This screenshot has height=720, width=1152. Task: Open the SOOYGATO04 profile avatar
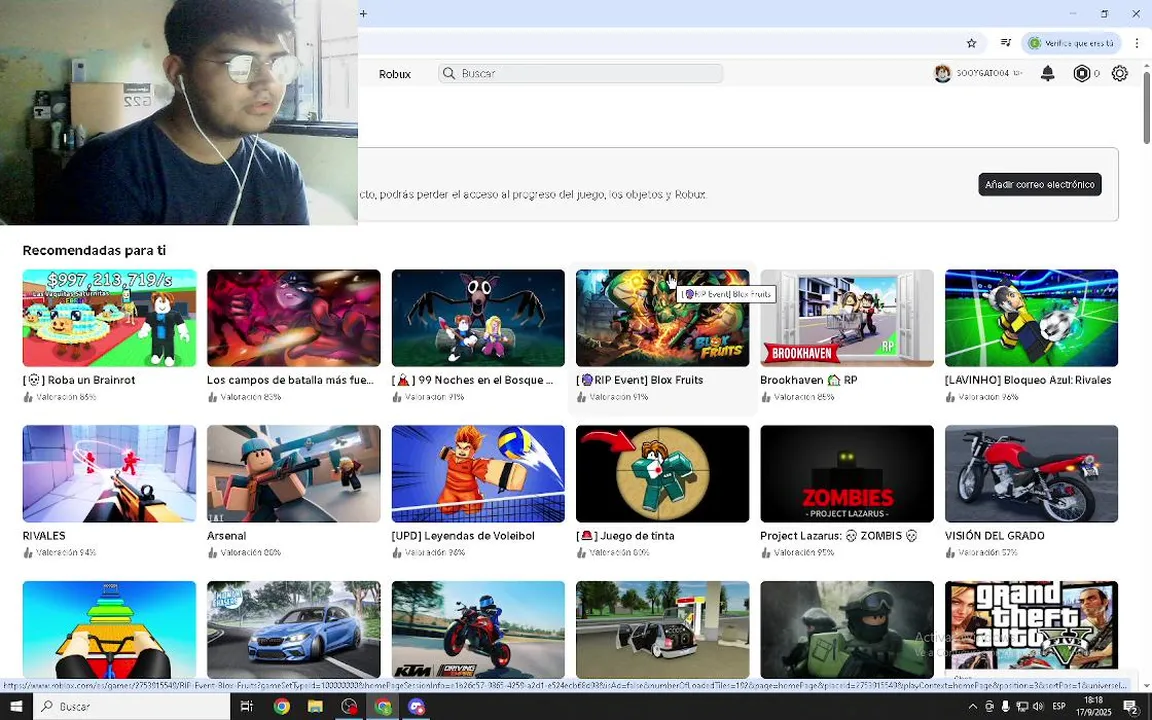pyautogui.click(x=942, y=73)
